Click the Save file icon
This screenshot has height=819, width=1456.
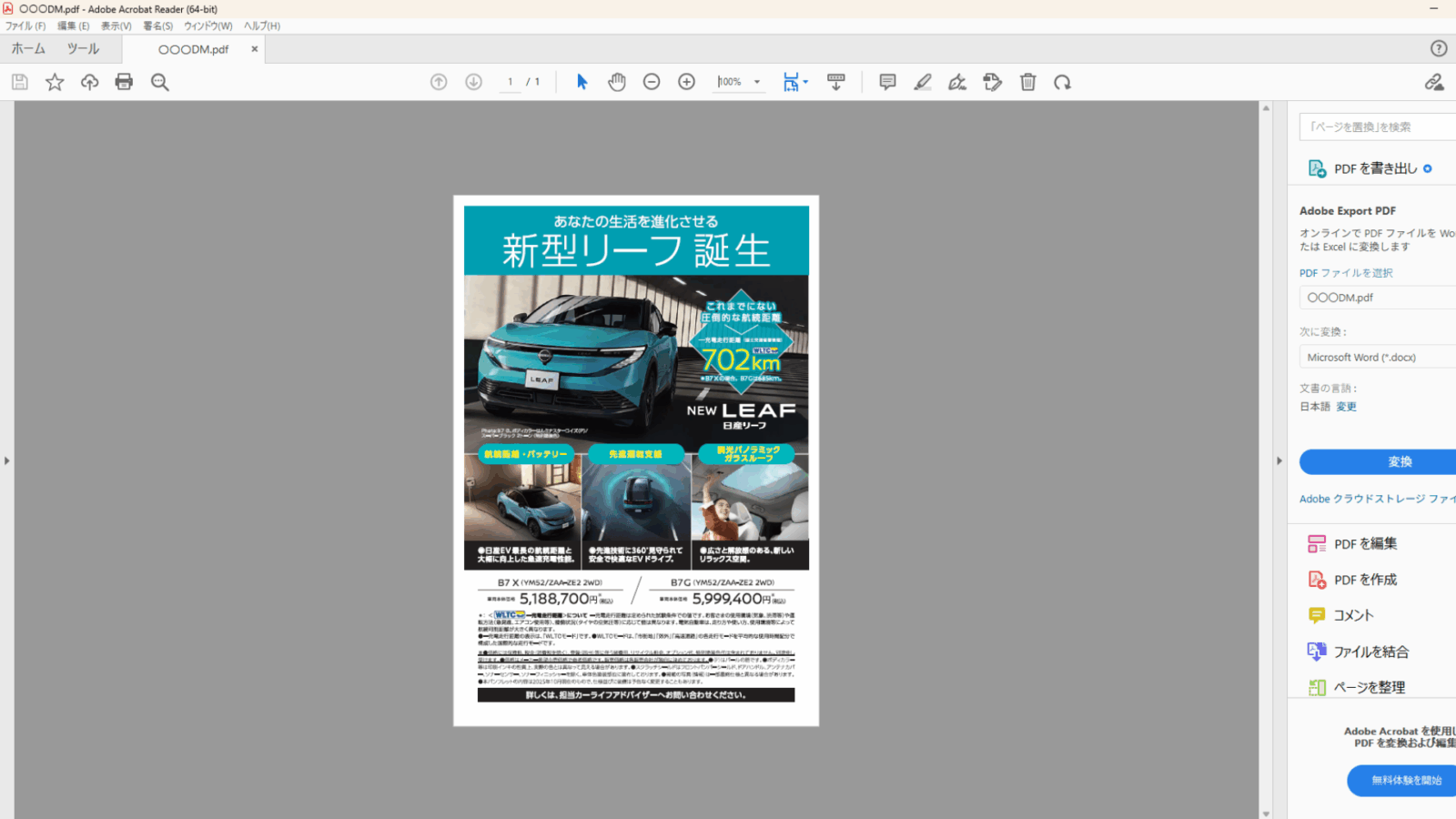(x=20, y=82)
